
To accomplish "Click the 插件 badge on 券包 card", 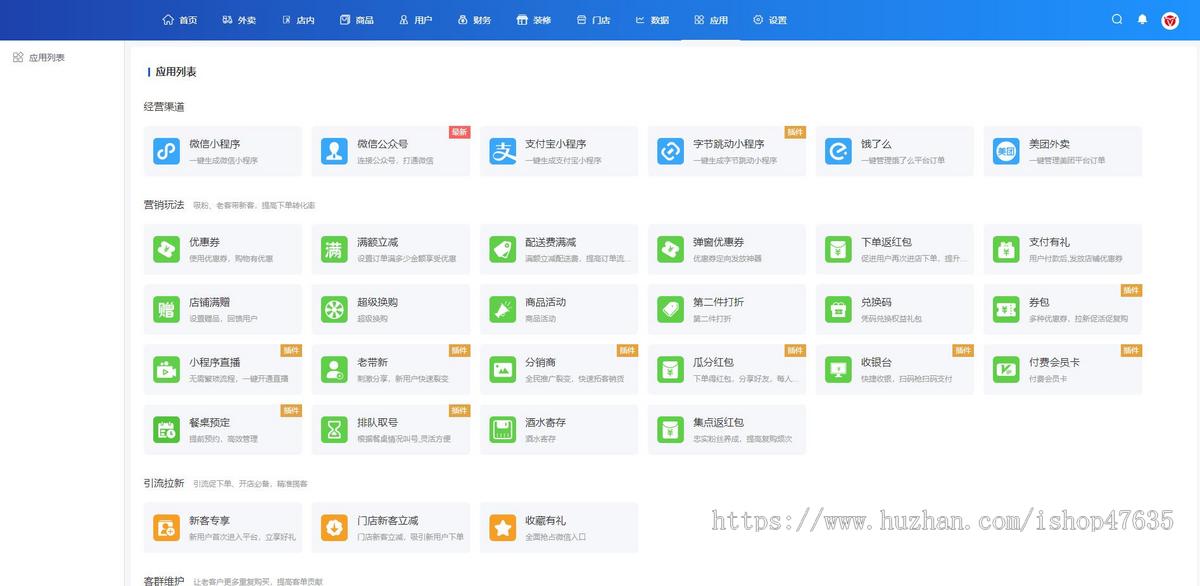I will tap(1131, 290).
